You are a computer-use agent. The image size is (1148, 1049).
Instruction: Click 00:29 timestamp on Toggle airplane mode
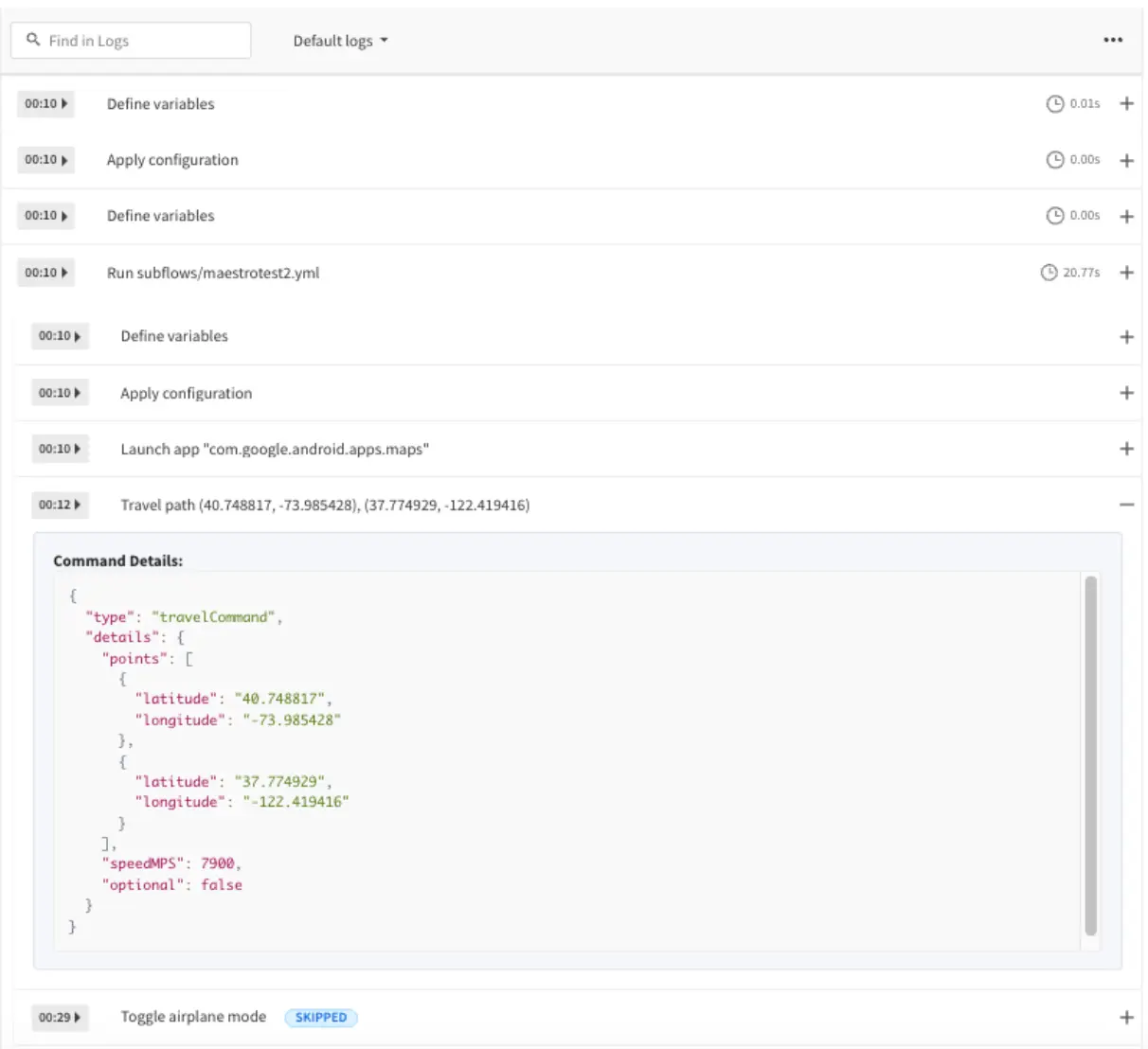(60, 1017)
